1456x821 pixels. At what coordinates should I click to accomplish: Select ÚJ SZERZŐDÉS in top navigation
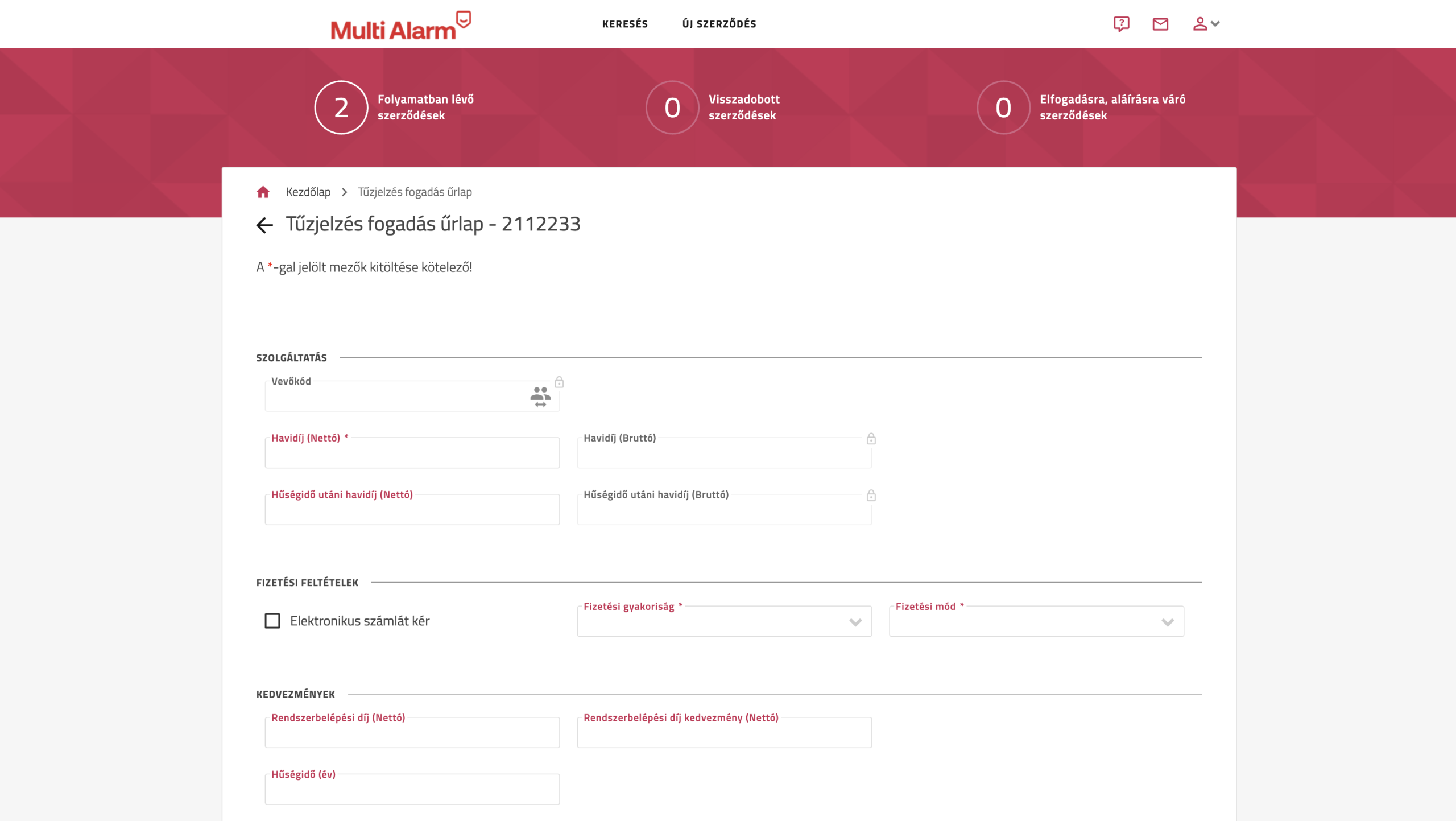coord(719,24)
